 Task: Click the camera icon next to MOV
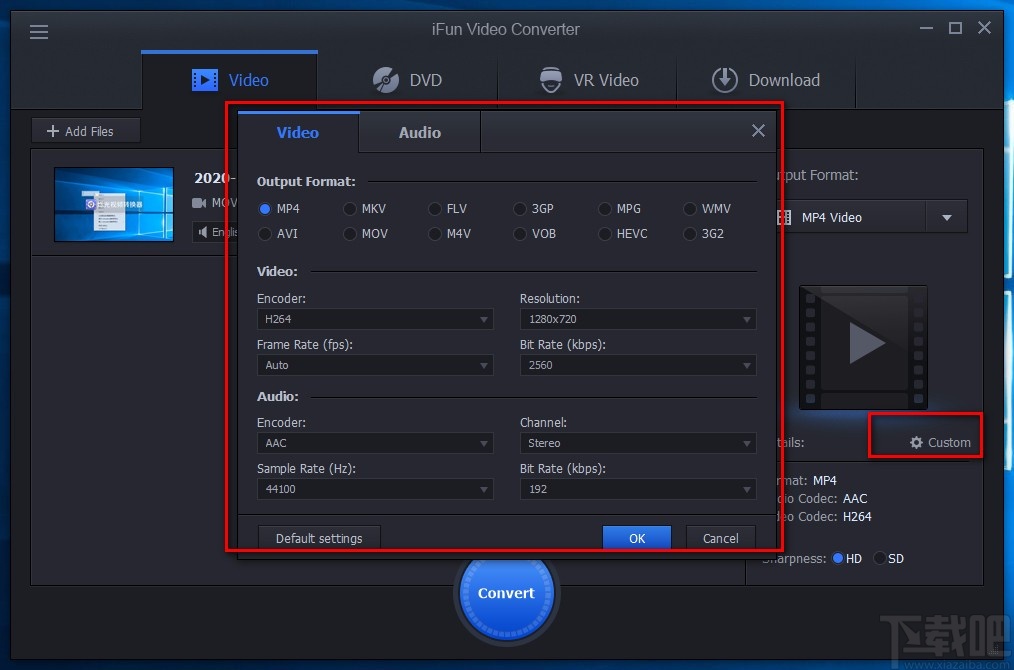199,203
